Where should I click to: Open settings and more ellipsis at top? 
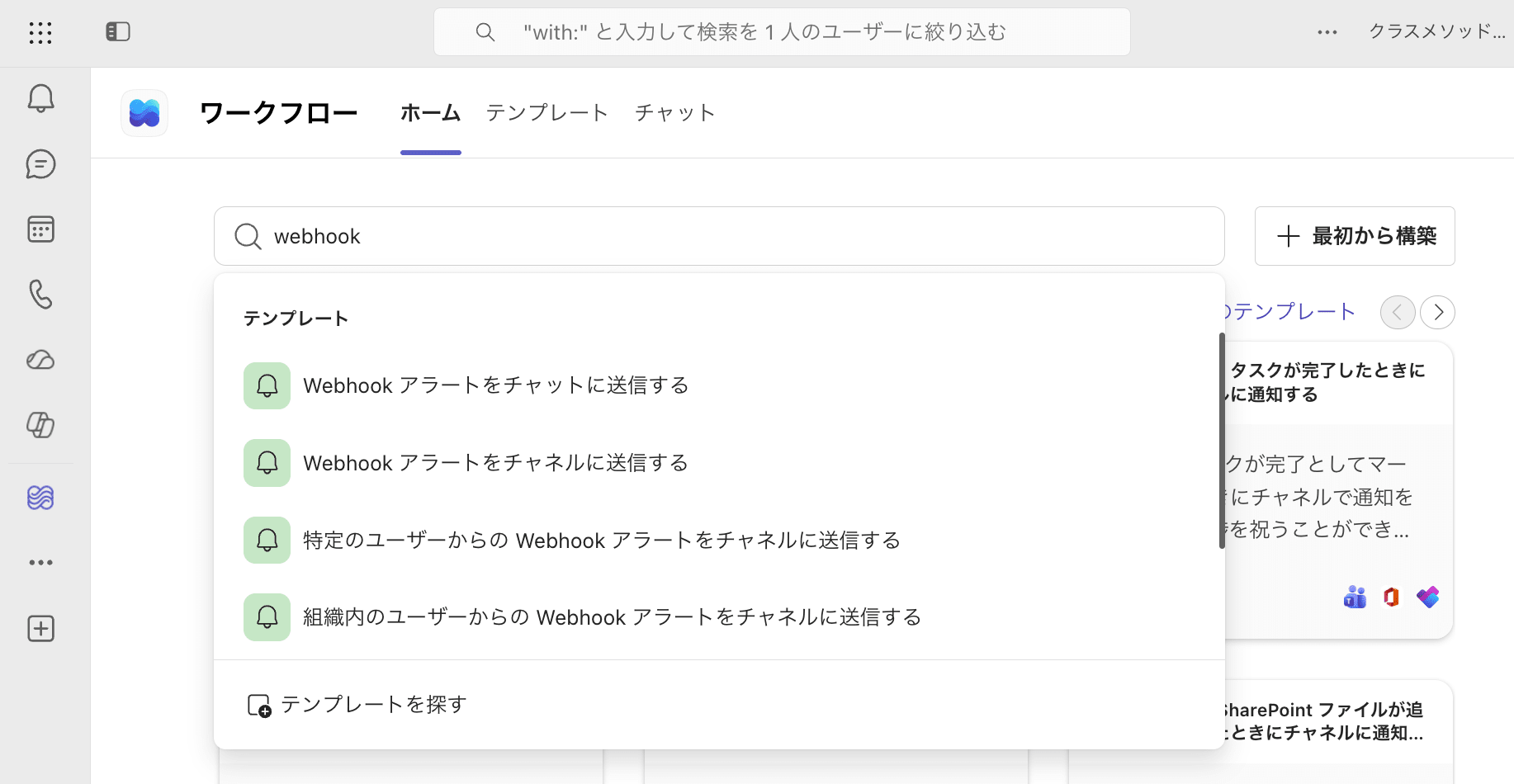[x=1327, y=32]
